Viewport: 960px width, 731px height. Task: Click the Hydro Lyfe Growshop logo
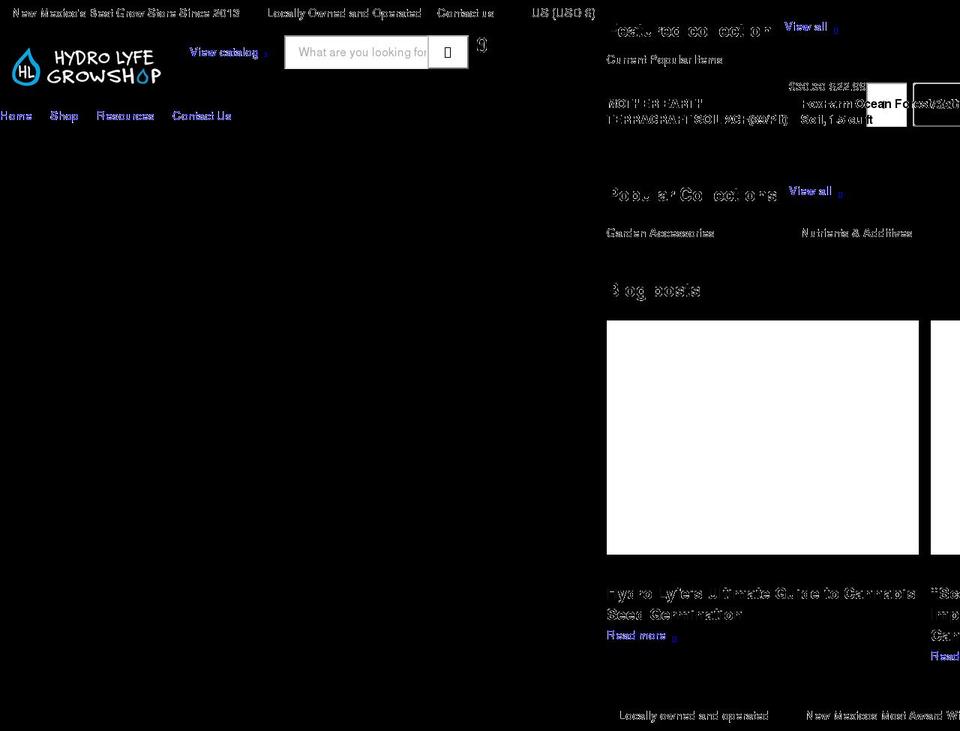pos(86,67)
